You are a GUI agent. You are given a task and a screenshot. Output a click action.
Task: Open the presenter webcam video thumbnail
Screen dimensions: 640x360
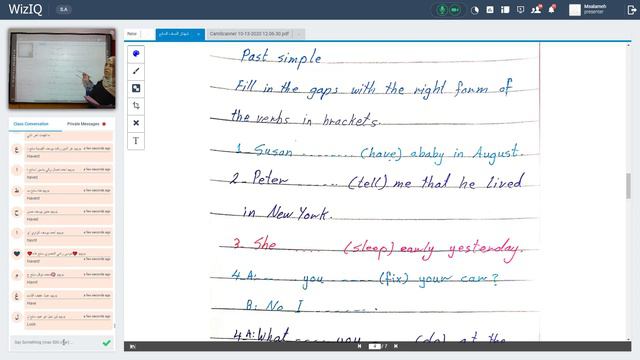coord(62,69)
